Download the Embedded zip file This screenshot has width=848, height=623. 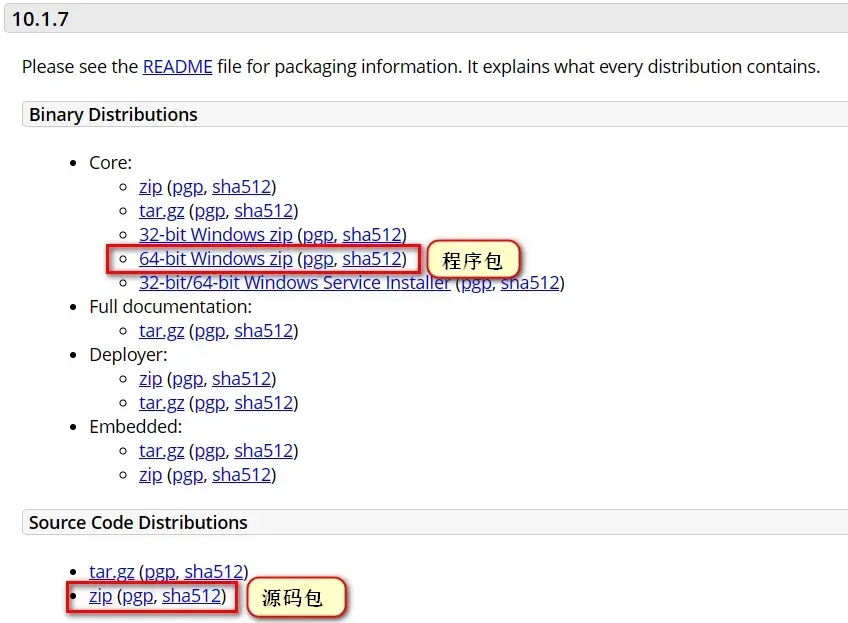tap(150, 475)
